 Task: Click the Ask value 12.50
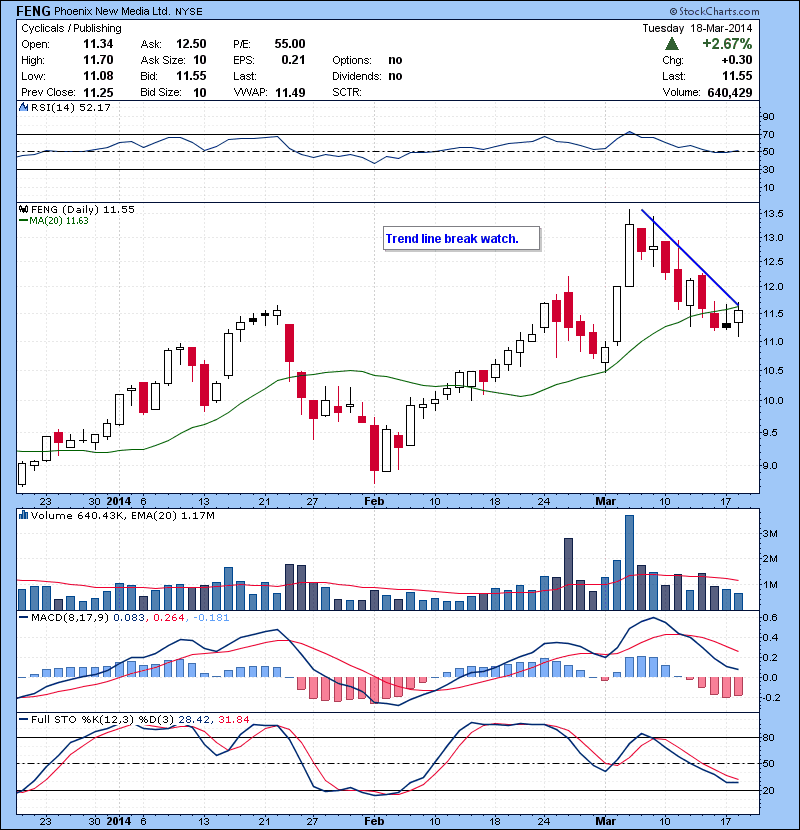pyautogui.click(x=191, y=44)
